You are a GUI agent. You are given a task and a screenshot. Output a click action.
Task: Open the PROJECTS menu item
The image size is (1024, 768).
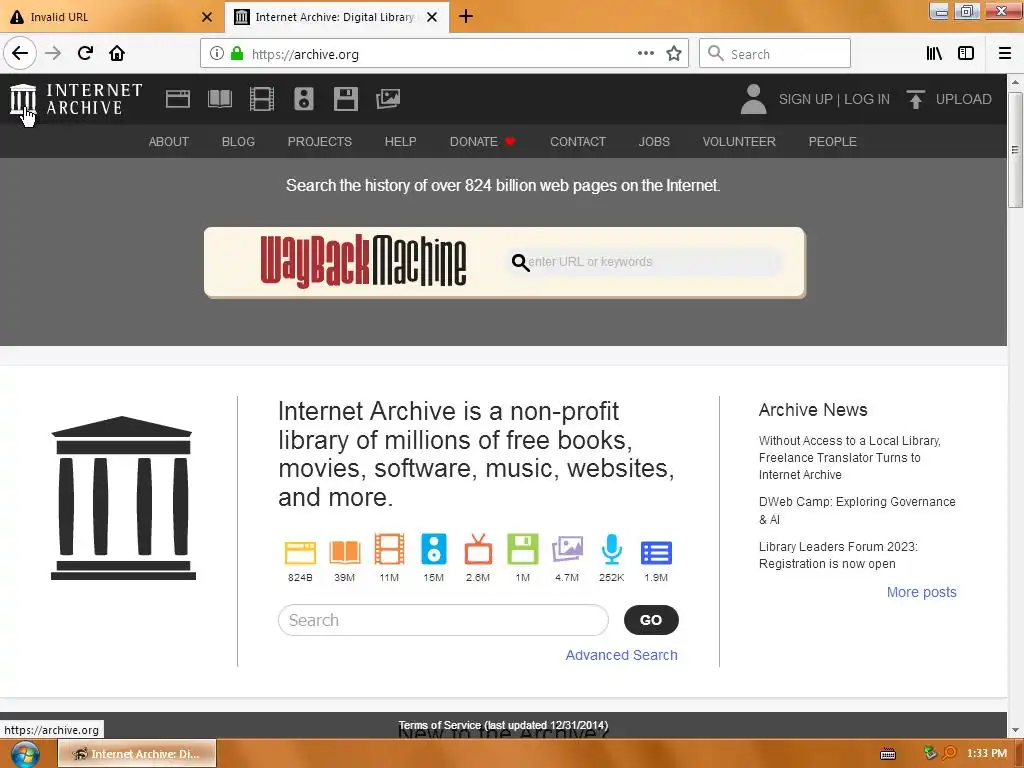coord(319,142)
